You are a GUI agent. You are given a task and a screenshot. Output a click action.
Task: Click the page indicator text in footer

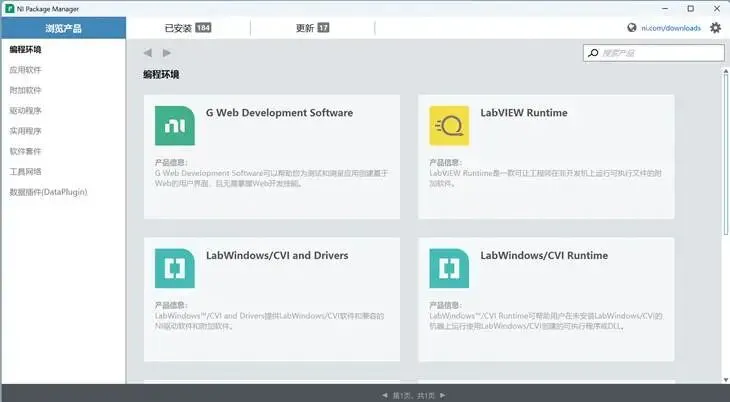pos(413,395)
